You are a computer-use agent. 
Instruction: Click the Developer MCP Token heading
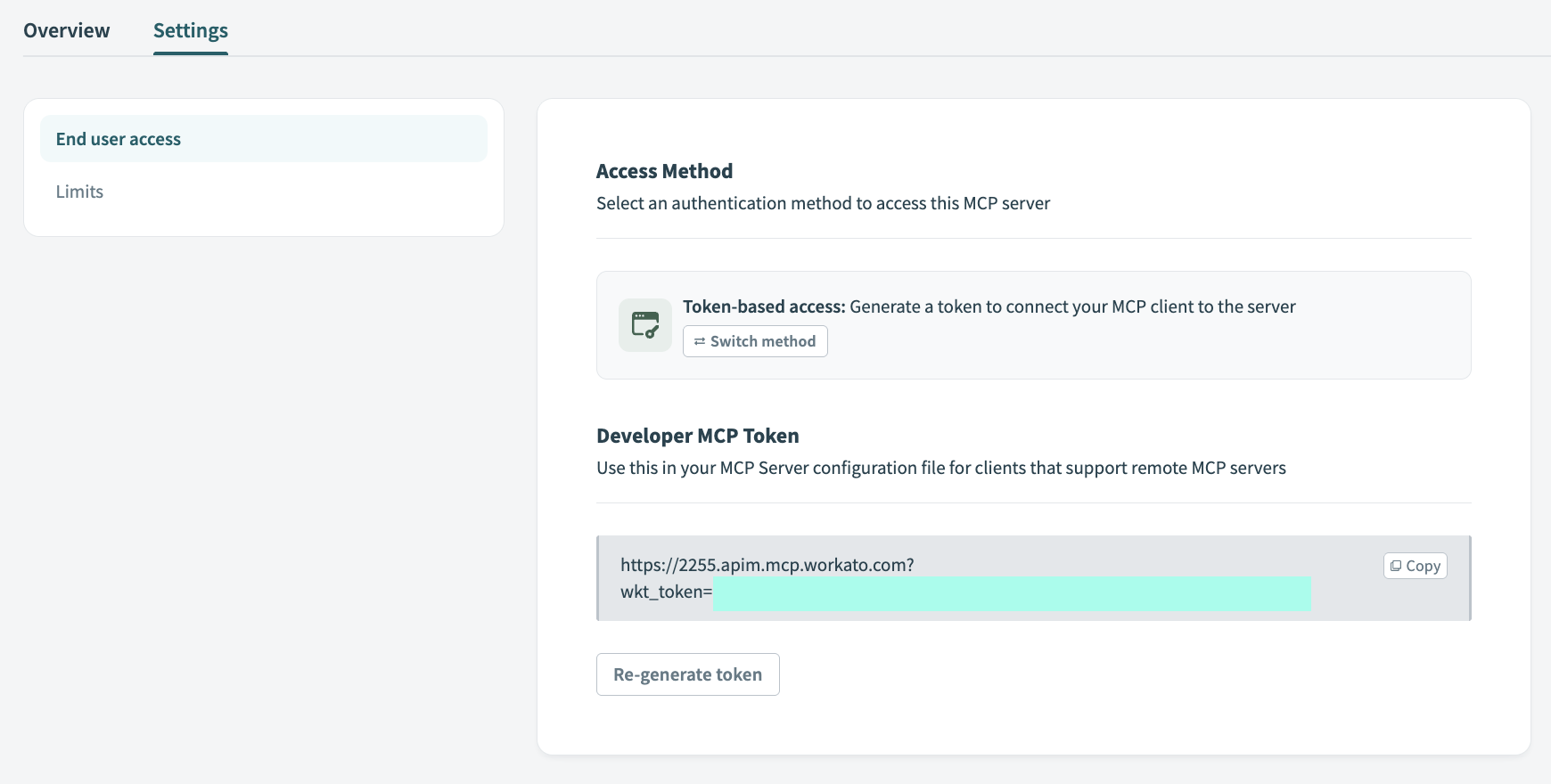pyautogui.click(x=697, y=436)
